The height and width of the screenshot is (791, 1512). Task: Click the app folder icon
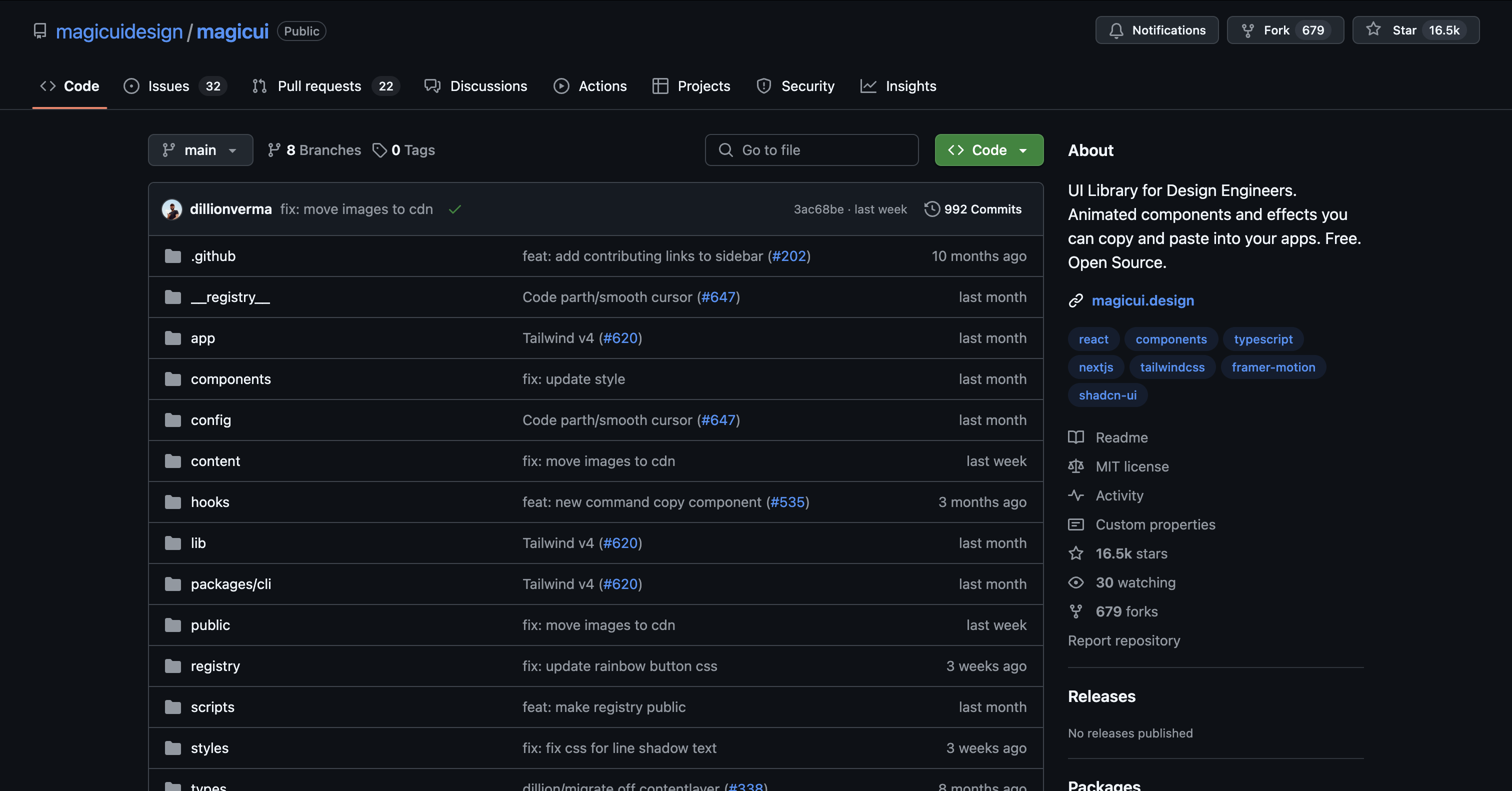(172, 338)
